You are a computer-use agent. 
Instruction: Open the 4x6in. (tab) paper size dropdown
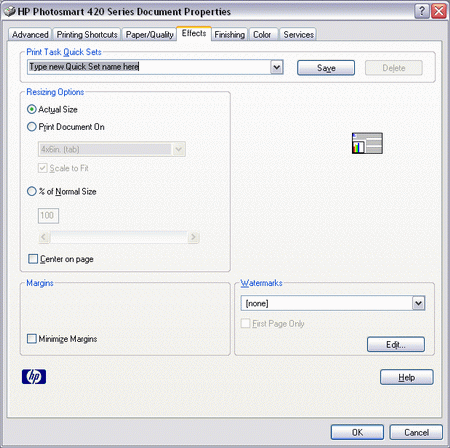[179, 149]
